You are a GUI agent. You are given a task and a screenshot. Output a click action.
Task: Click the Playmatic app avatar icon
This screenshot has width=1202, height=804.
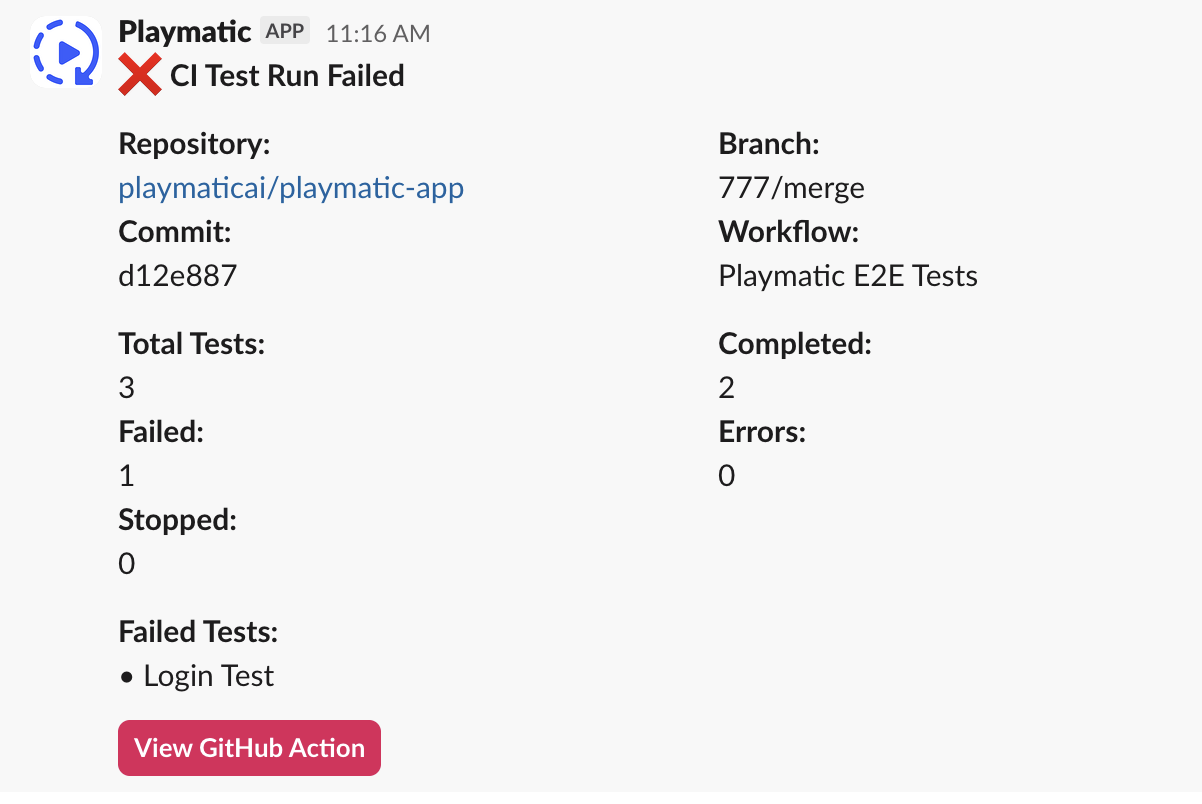(65, 52)
